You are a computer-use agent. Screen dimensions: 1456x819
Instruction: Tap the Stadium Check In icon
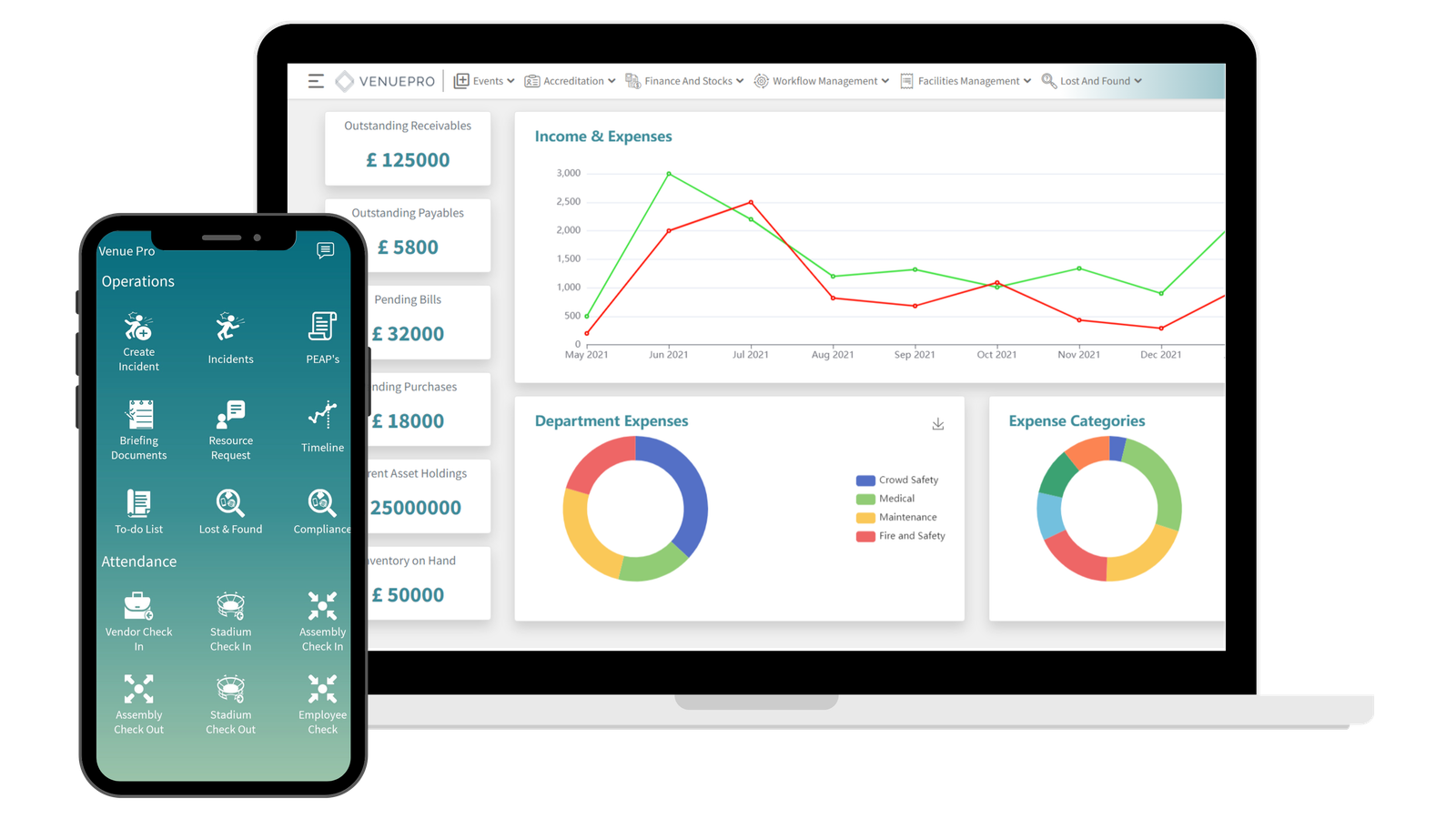coord(230,606)
